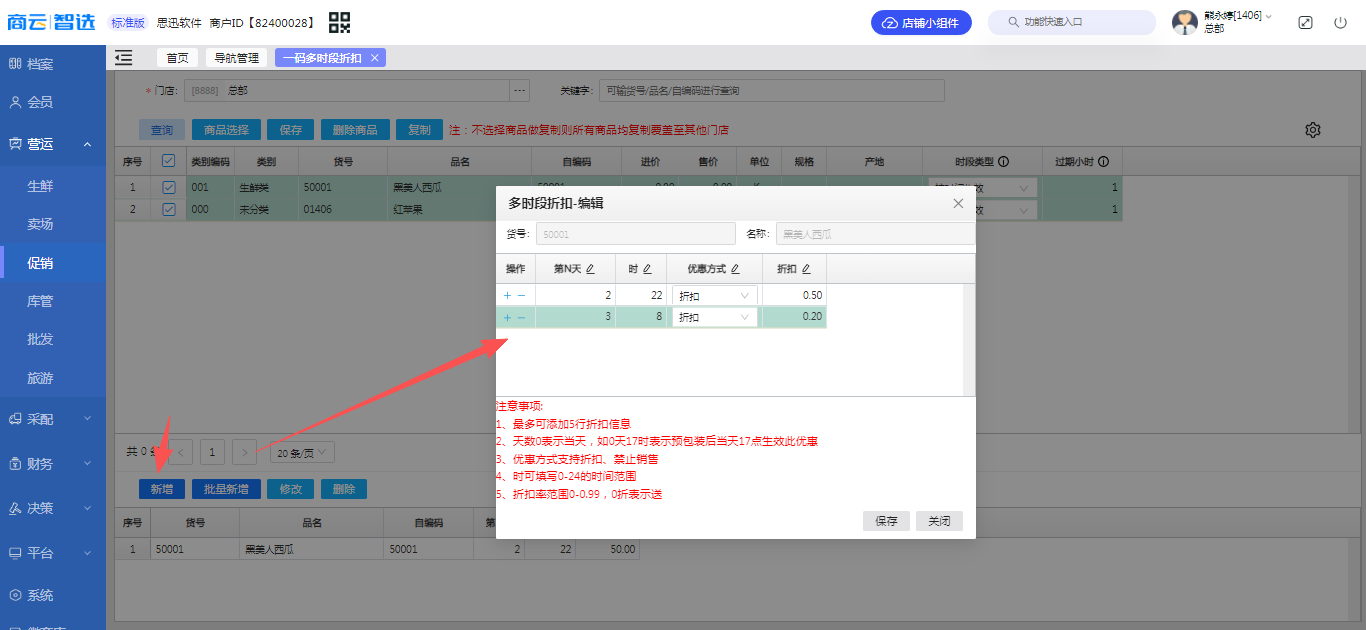The width and height of the screenshot is (1366, 630).
Task: Toggle the select-all checkbox in table header
Action: [x=168, y=161]
